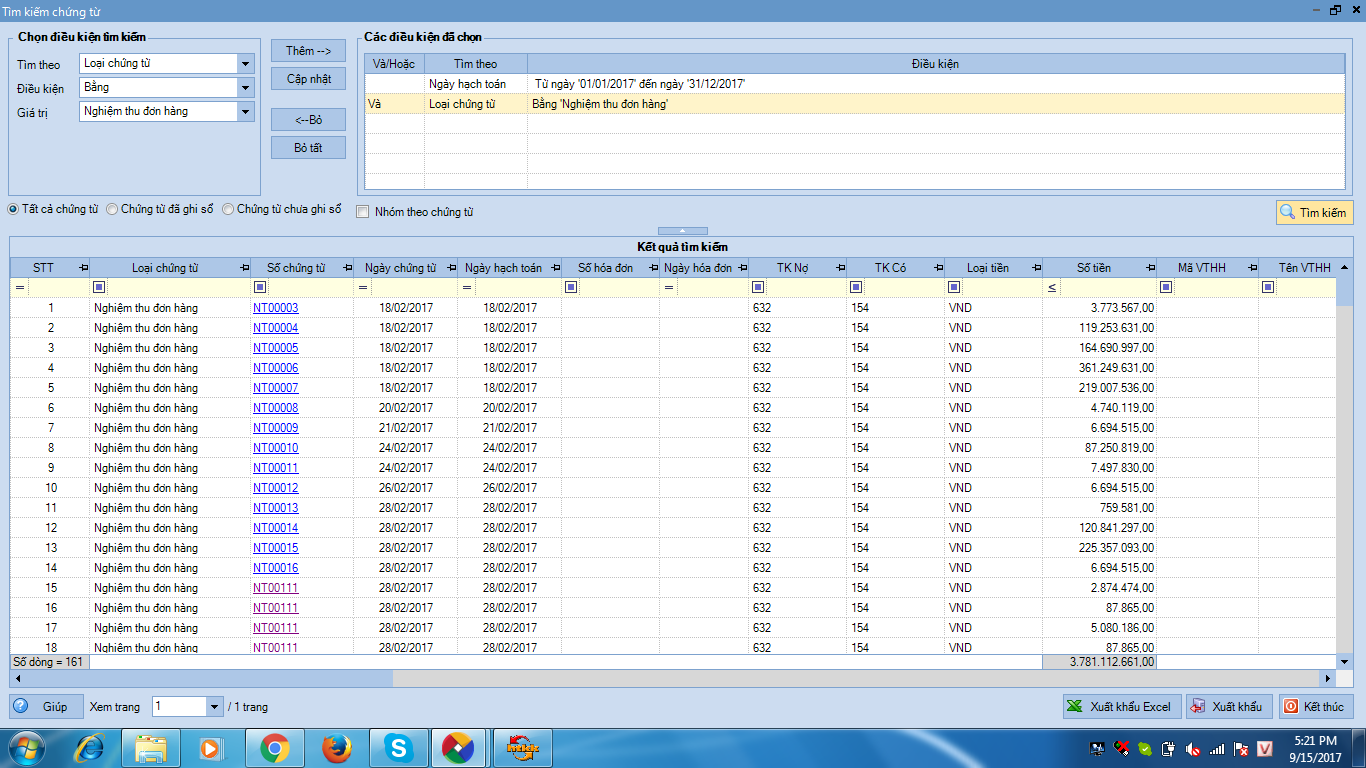
Task: Click amount cell 225.357.093,00
Action: pyautogui.click(x=1099, y=548)
